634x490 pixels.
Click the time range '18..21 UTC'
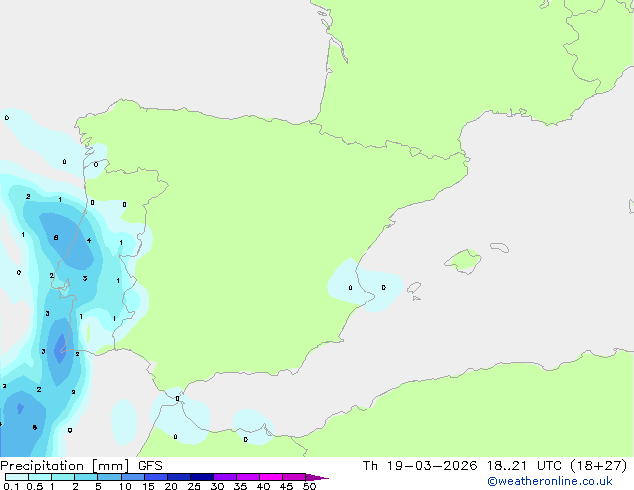point(524,466)
